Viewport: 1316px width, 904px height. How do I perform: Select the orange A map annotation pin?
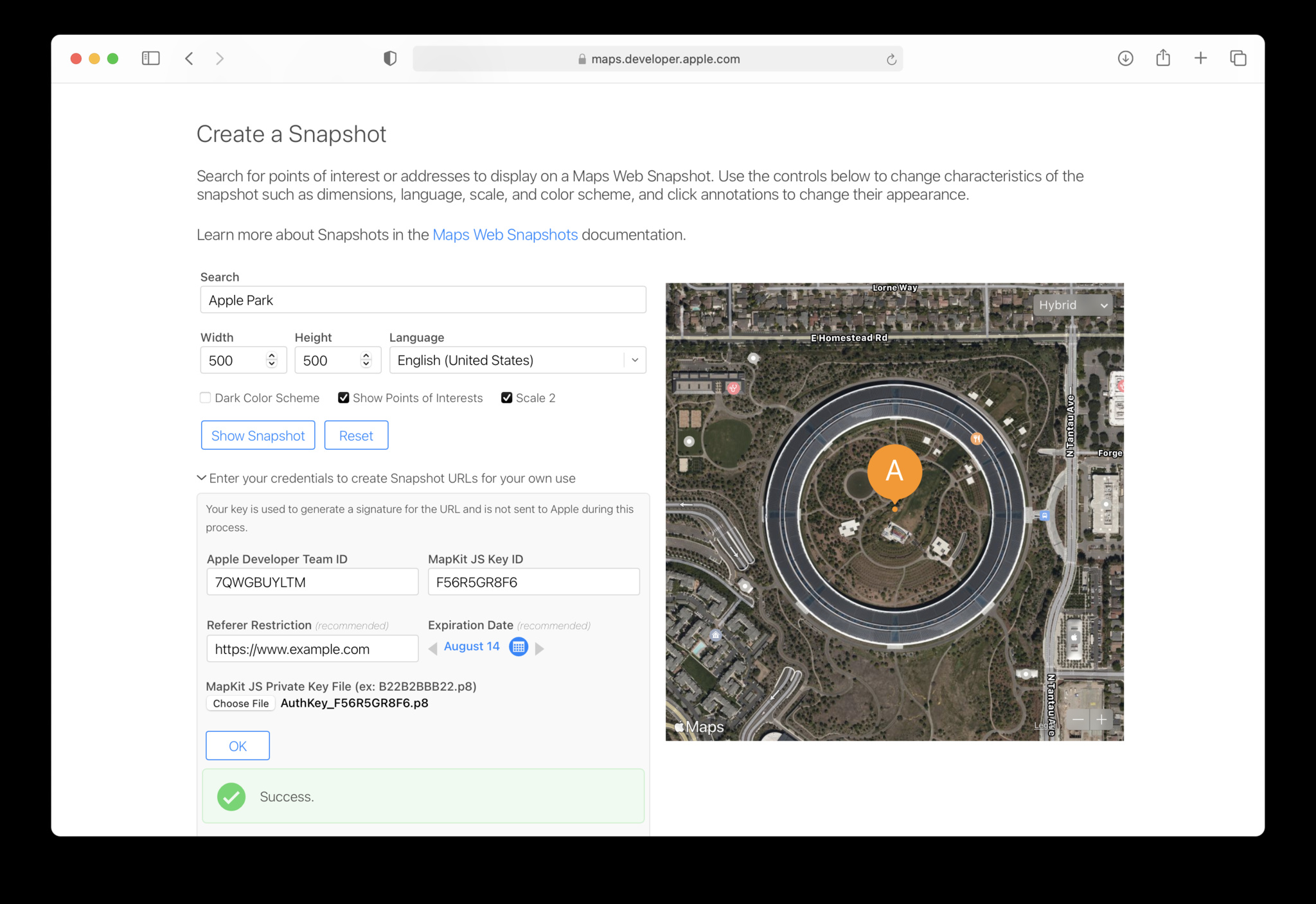[894, 473]
